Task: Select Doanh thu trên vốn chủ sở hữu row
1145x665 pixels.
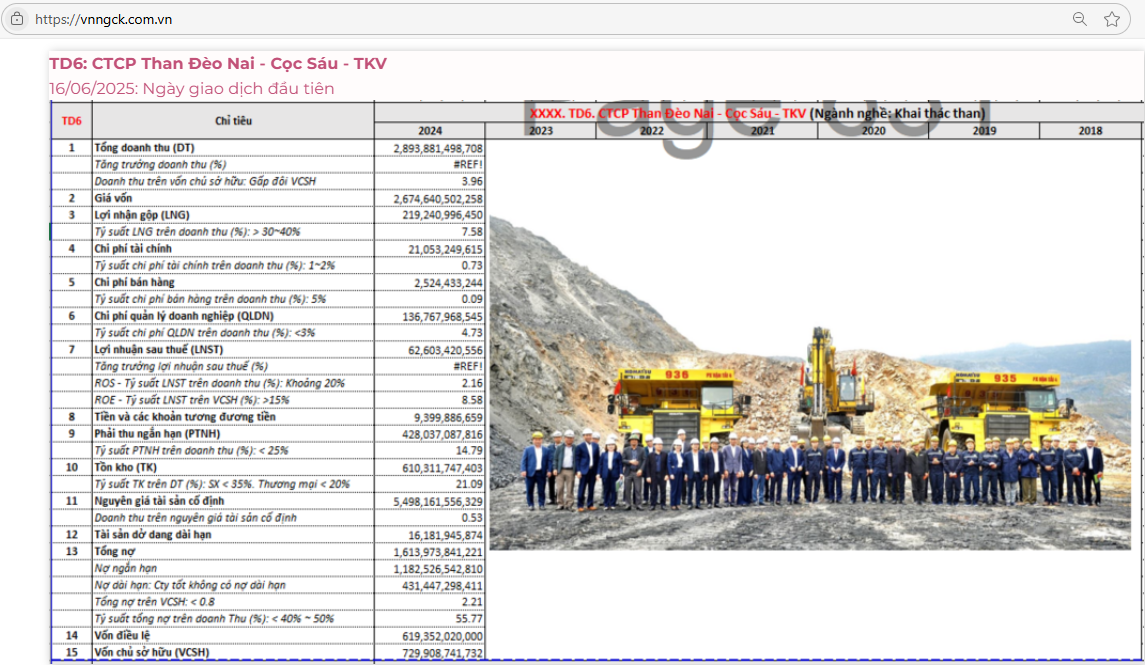Action: click(x=205, y=181)
